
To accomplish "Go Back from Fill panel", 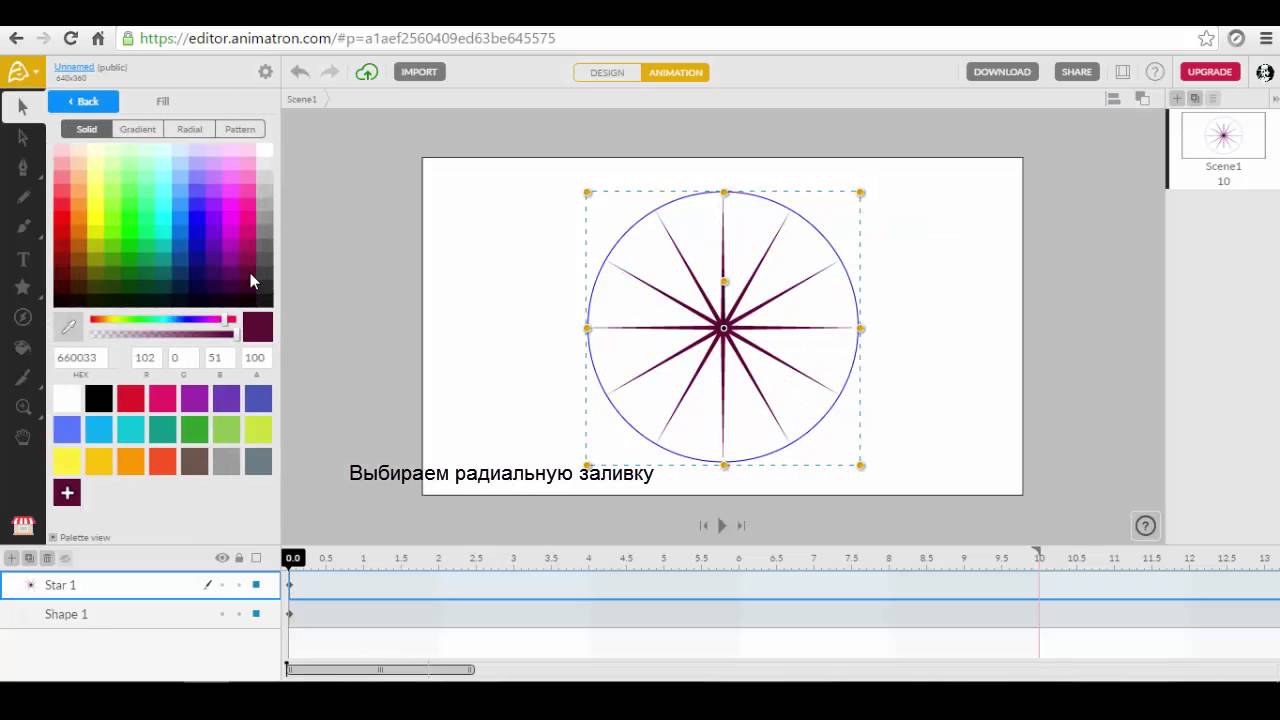I will coord(83,101).
